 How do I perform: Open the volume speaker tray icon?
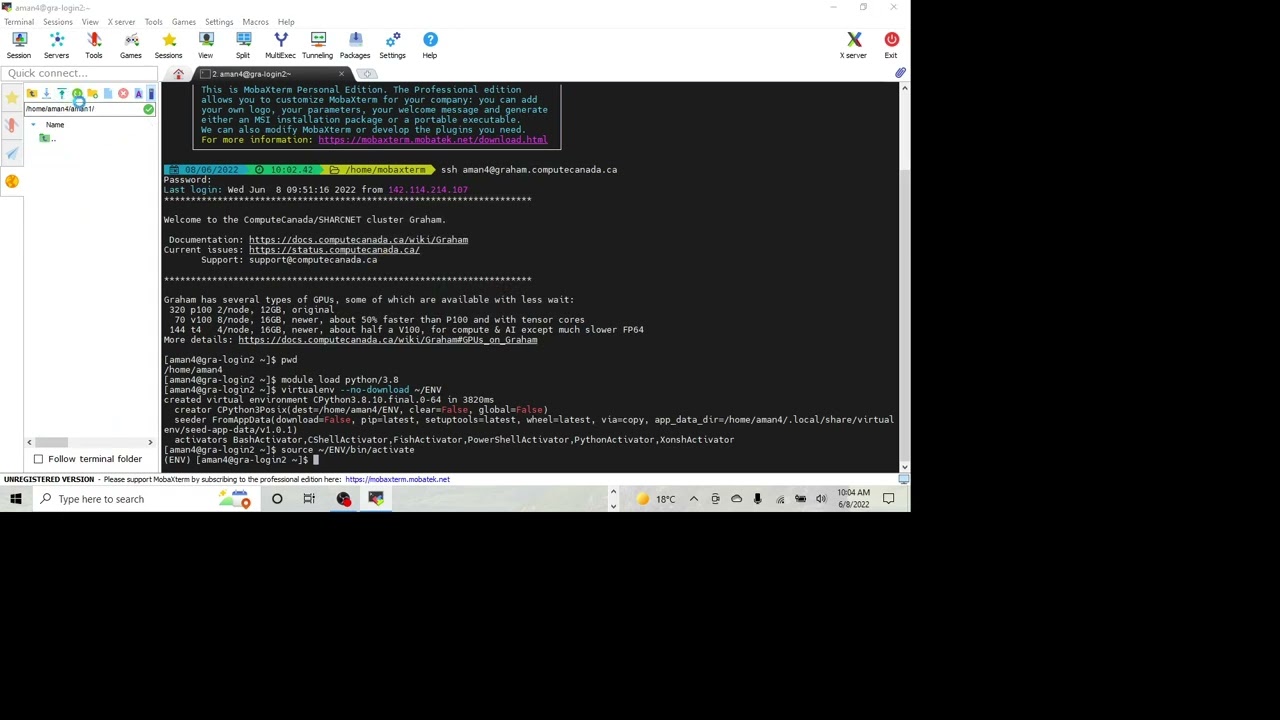[821, 499]
